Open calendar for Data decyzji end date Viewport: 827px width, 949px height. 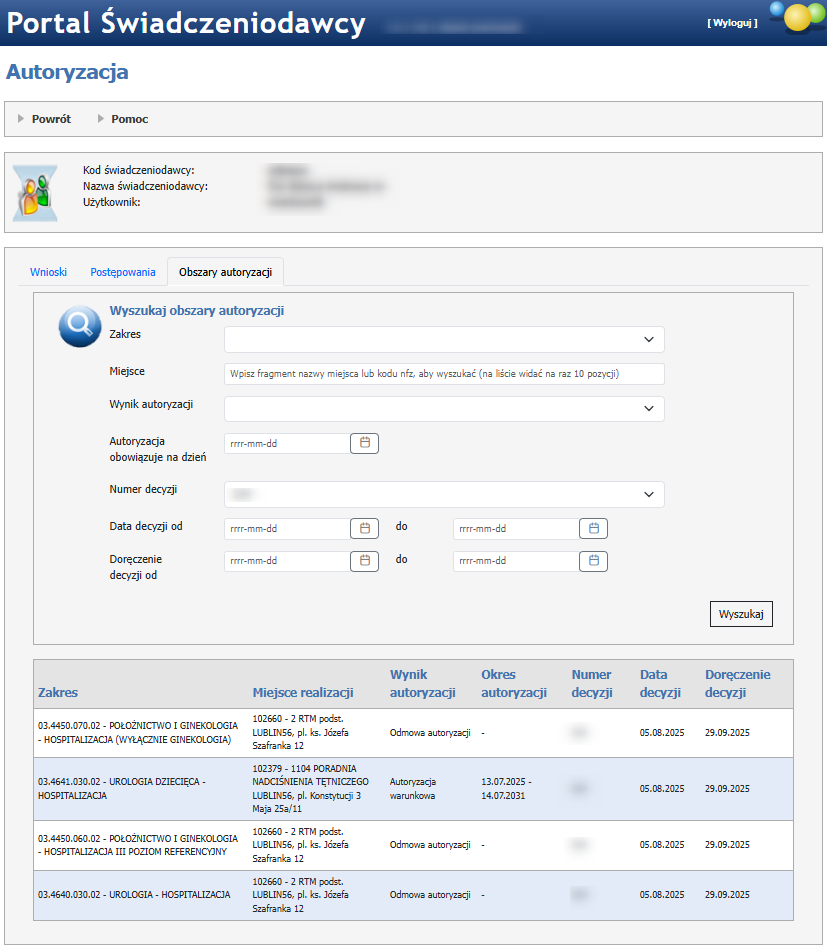pyautogui.click(x=593, y=528)
